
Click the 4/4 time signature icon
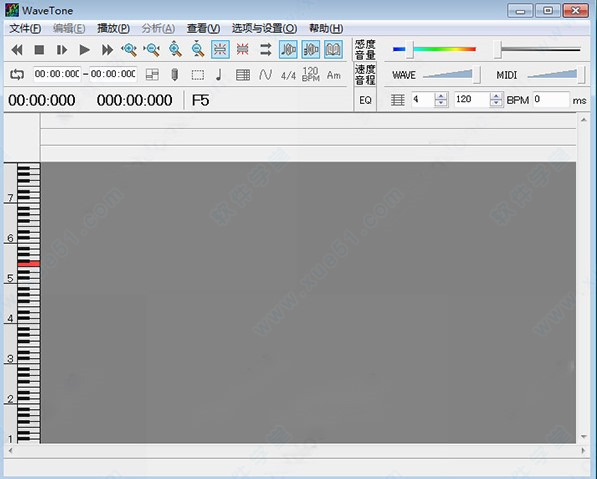pyautogui.click(x=288, y=76)
